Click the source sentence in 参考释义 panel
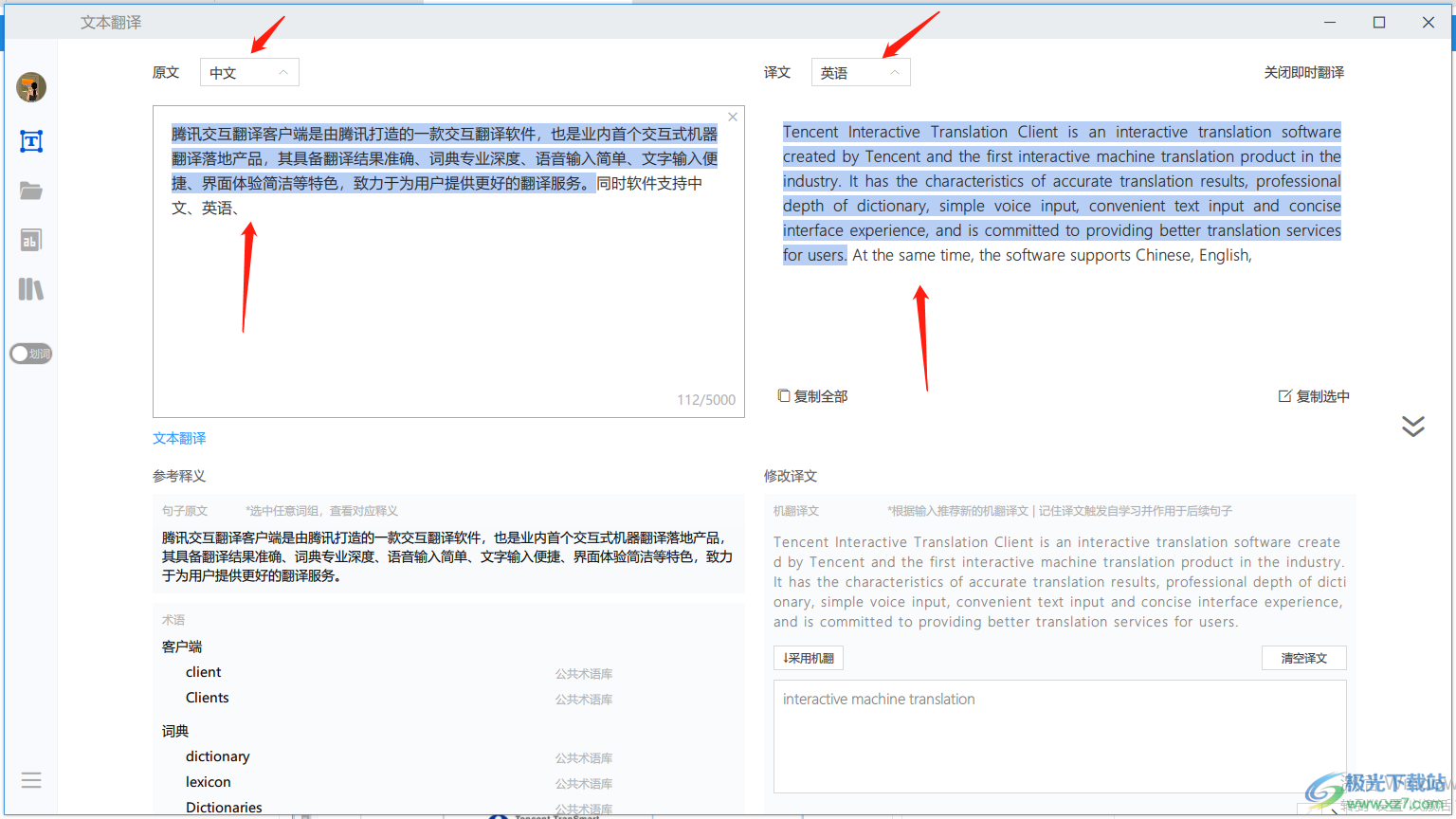The height and width of the screenshot is (819, 1456). tap(447, 556)
